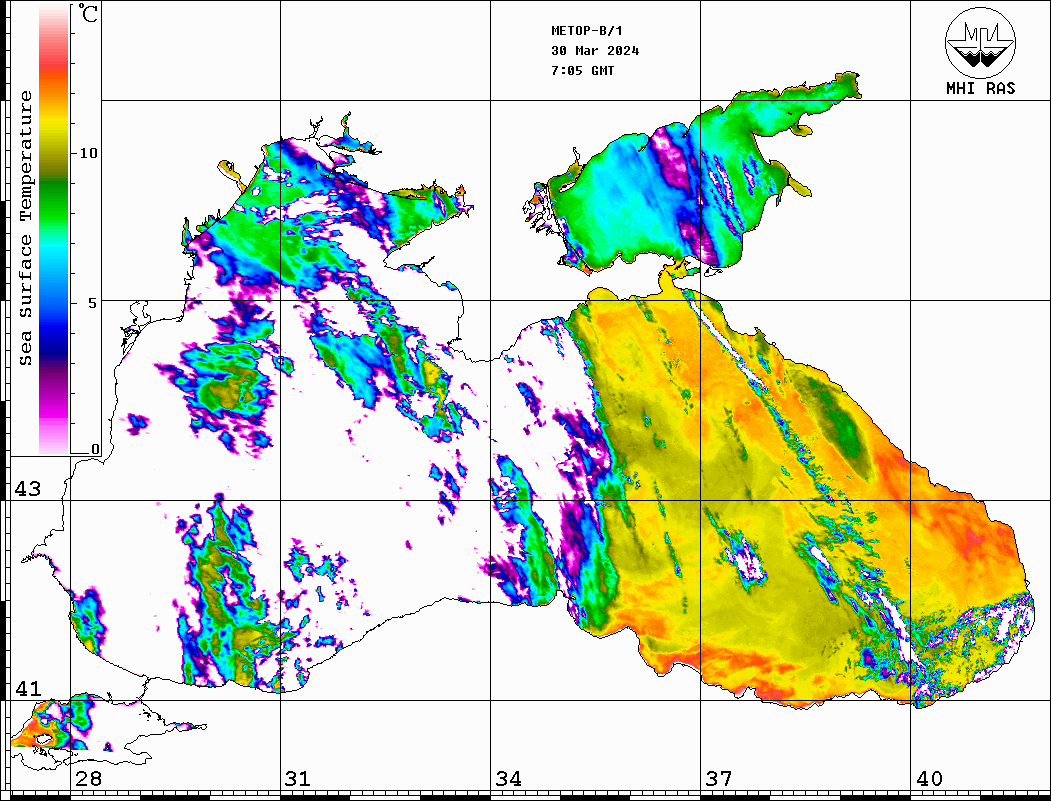Click the time '7:05 GMT'
The height and width of the screenshot is (801, 1051).
(x=582, y=70)
